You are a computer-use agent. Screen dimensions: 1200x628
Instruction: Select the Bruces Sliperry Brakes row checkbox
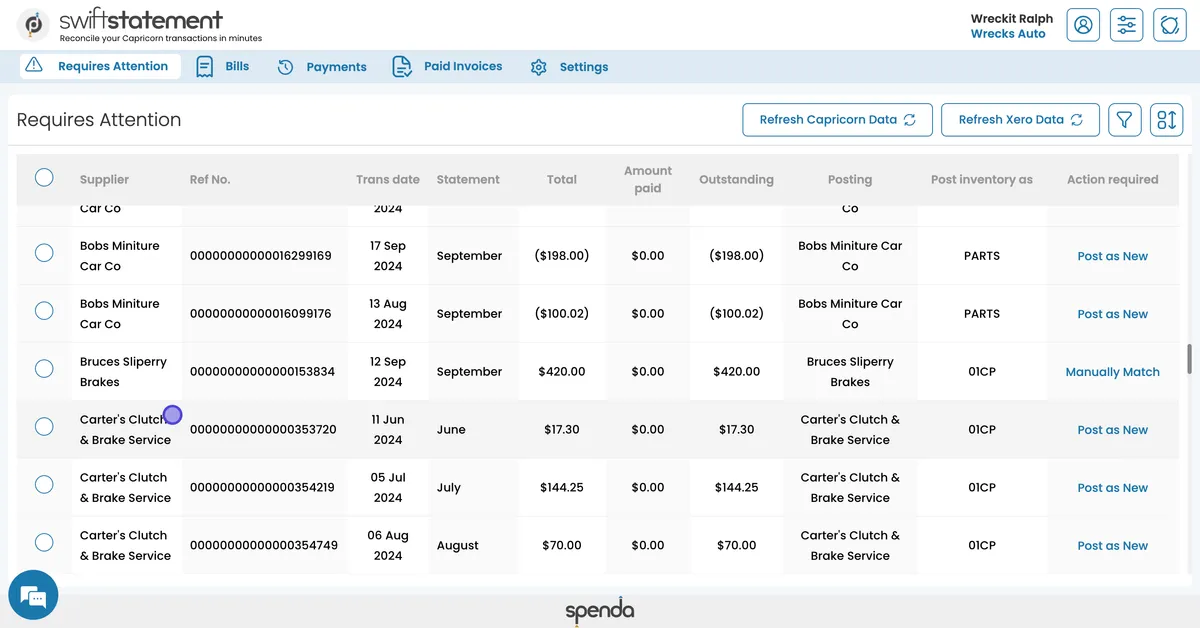(44, 368)
